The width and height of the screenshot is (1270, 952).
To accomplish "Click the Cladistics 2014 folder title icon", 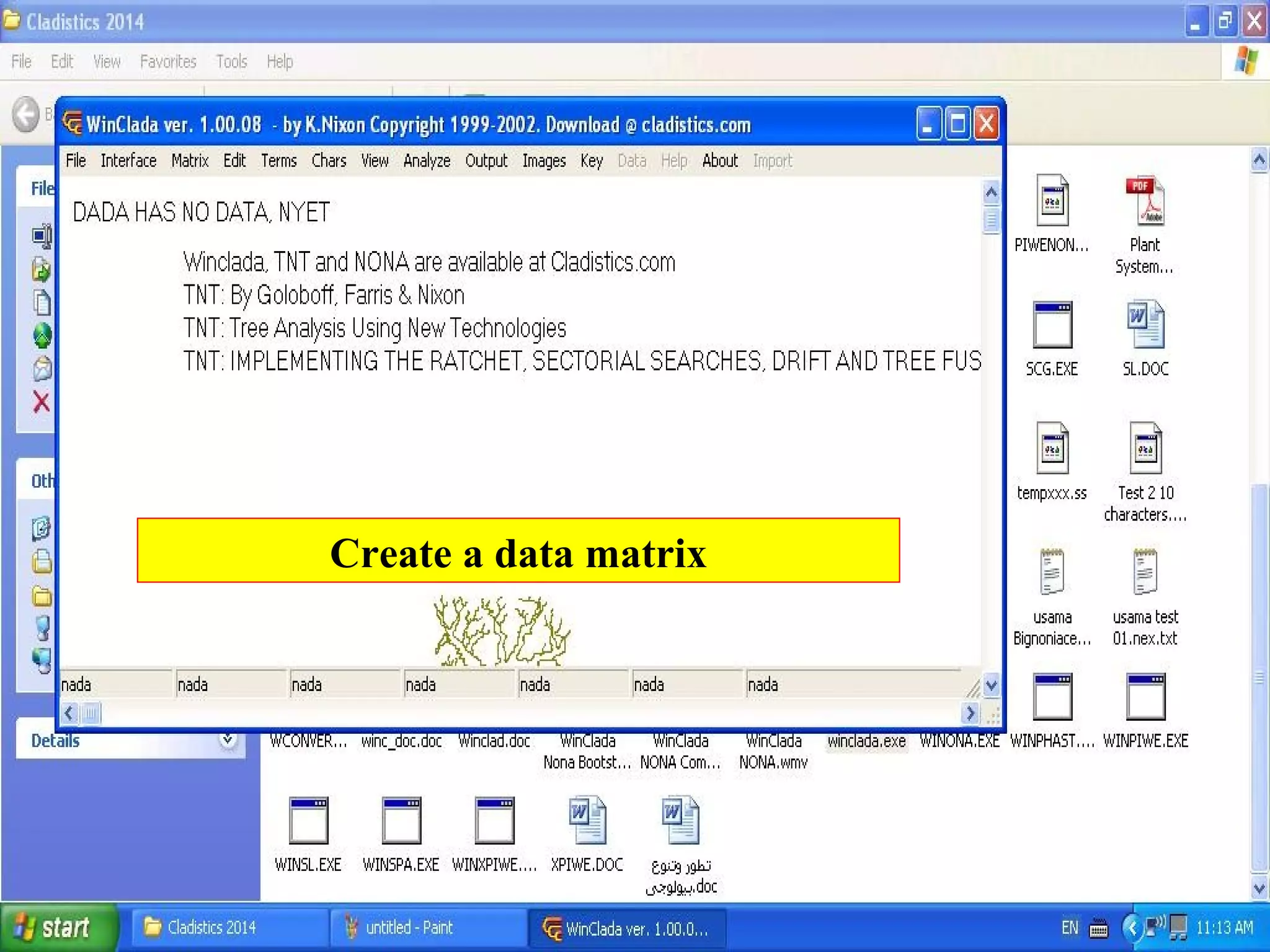I will coord(11,20).
